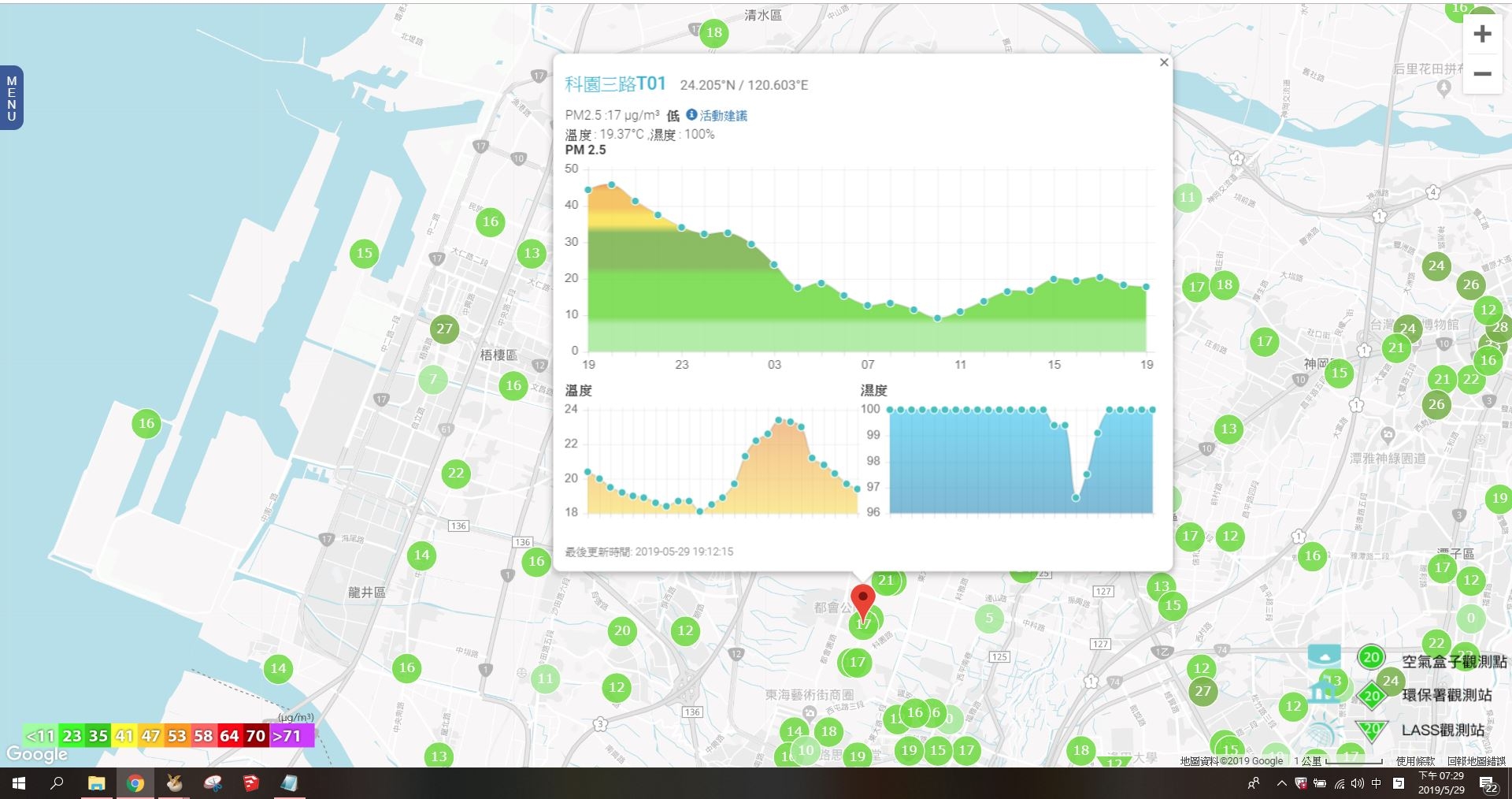Image resolution: width=1512 pixels, height=799 pixels.
Task: Click the 64 red scale swatch
Action: point(229,736)
